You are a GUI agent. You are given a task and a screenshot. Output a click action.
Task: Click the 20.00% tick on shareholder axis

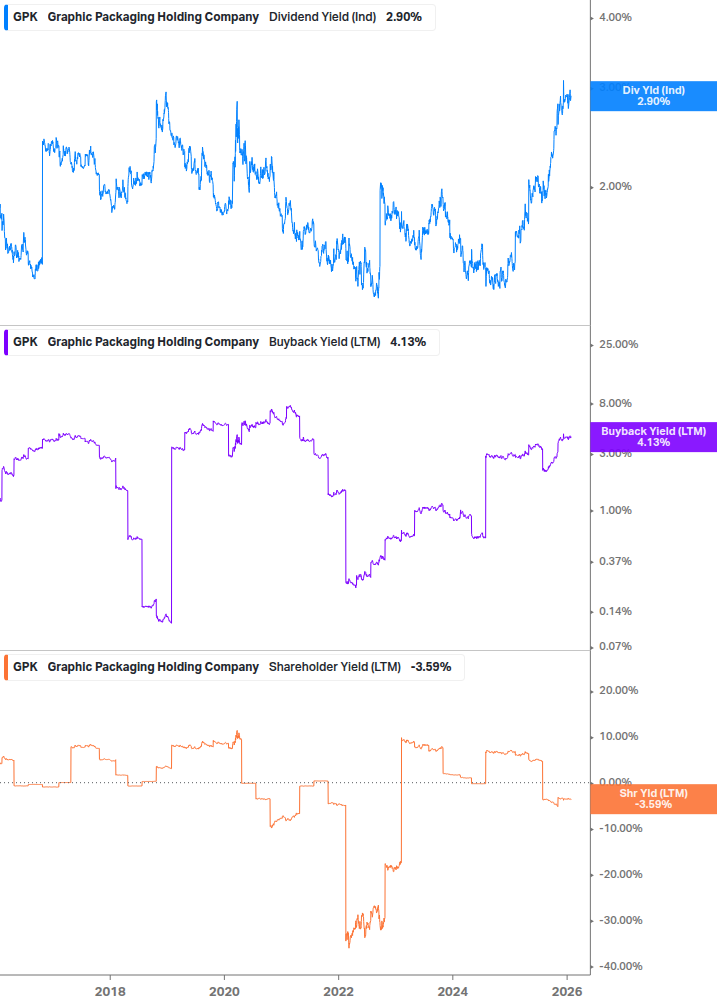(618, 691)
